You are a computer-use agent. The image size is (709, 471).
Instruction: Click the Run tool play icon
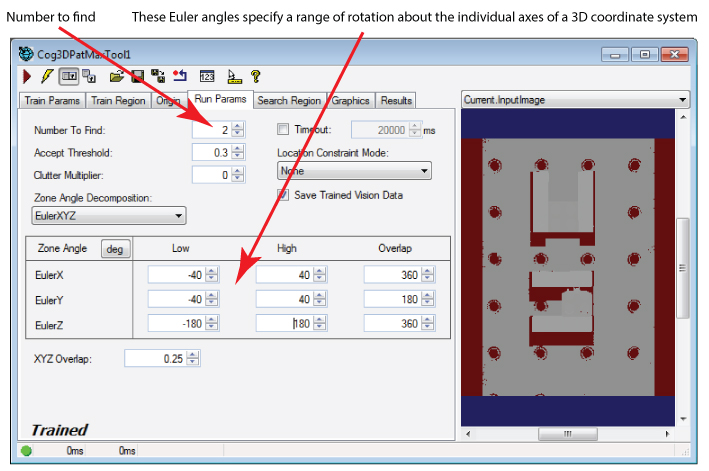coord(27,76)
